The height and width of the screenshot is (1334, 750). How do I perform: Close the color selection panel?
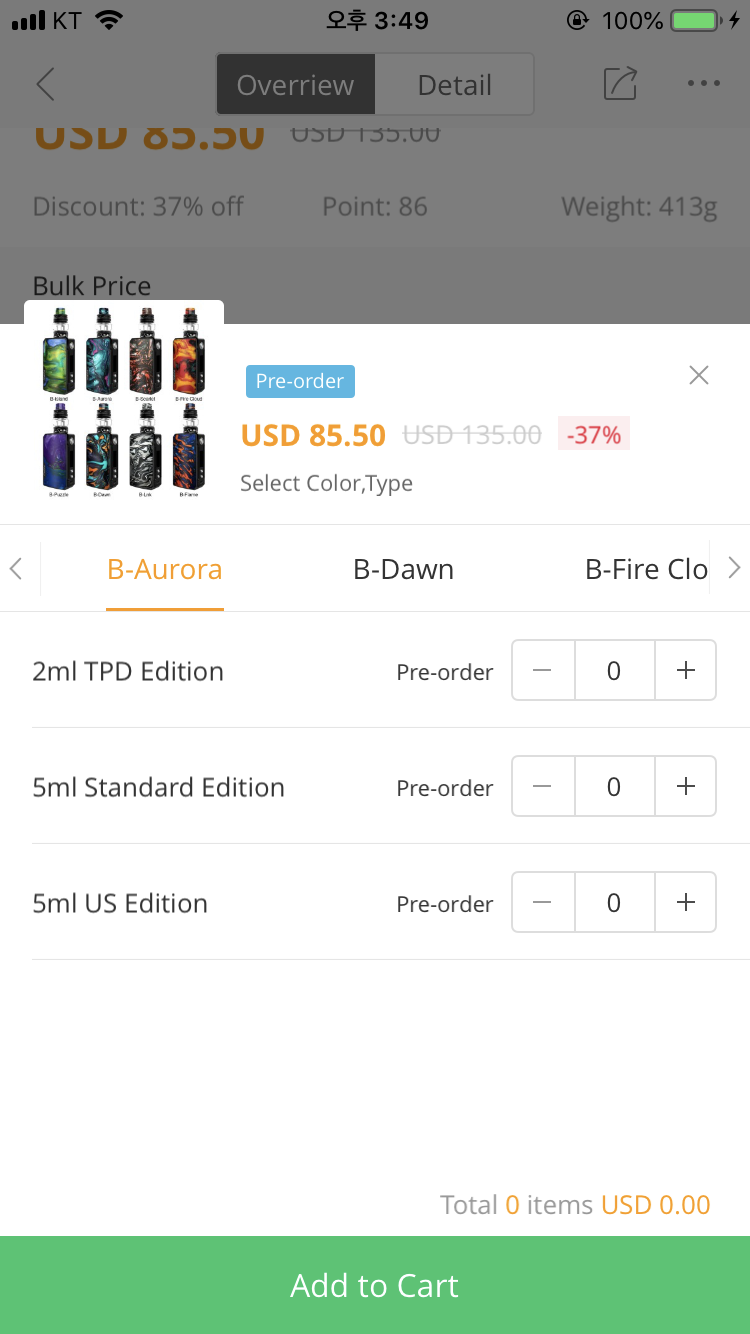699,375
